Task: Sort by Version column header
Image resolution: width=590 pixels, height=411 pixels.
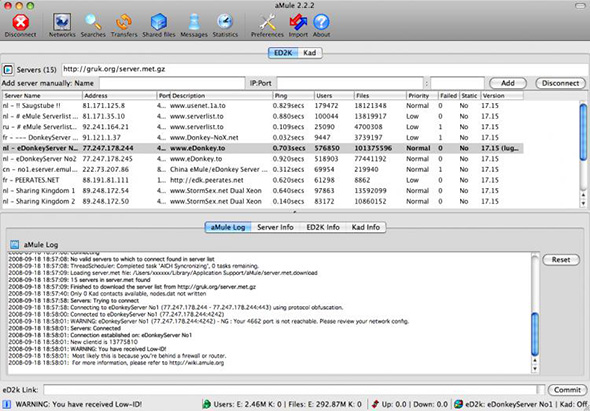Action: [501, 96]
